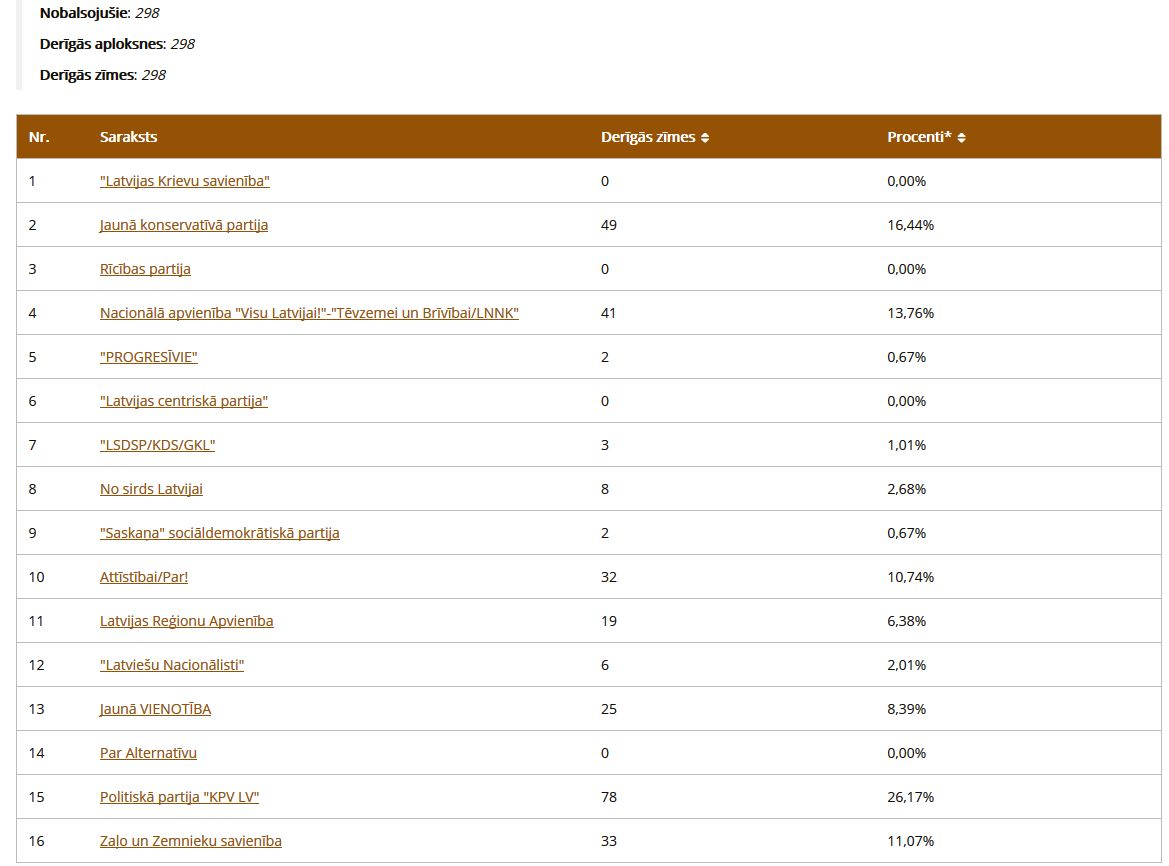Select vote count 3 for LSDSP/KDS/GKL
Viewport: 1169px width, 866px height.
point(605,445)
